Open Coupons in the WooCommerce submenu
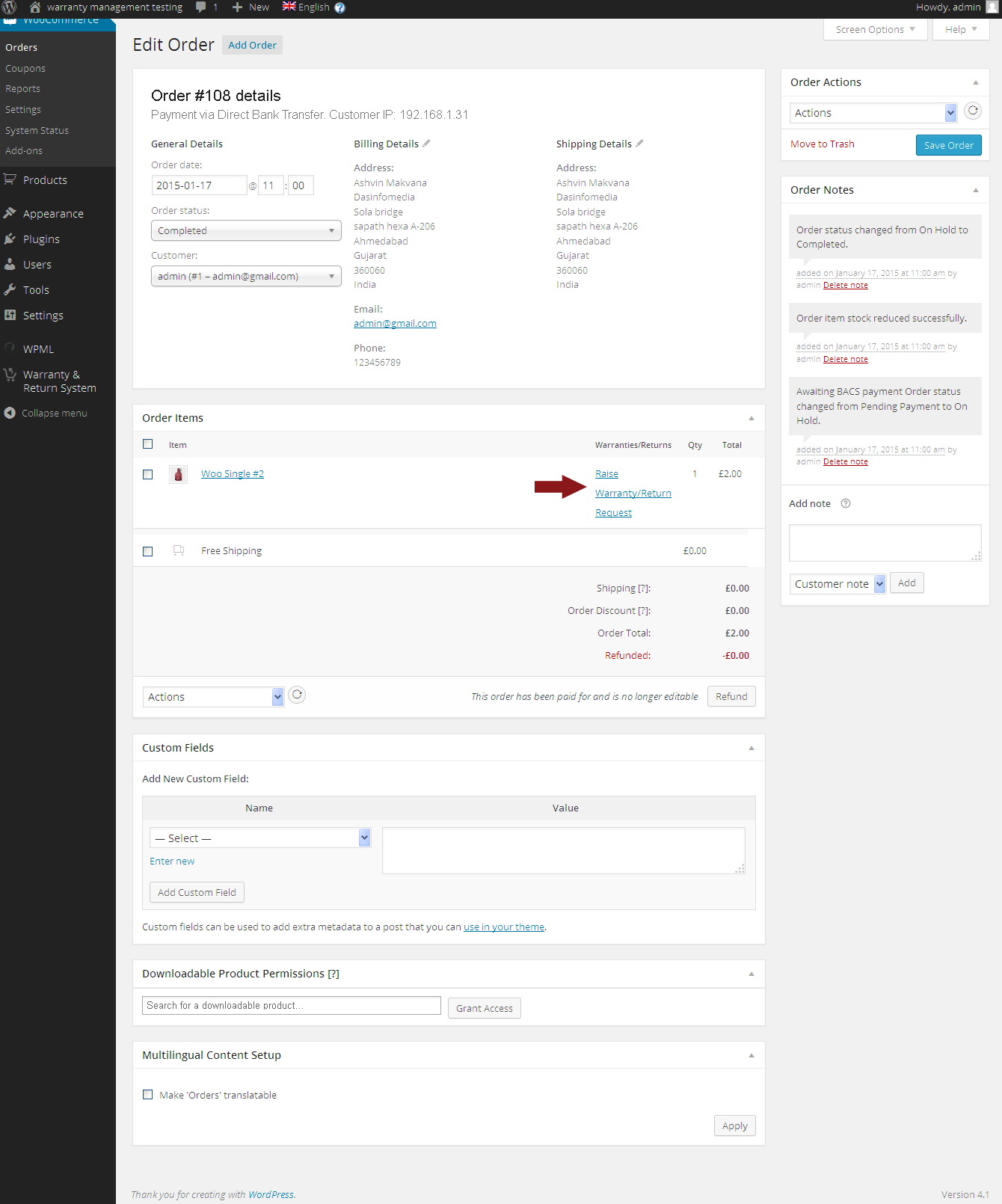 click(25, 68)
